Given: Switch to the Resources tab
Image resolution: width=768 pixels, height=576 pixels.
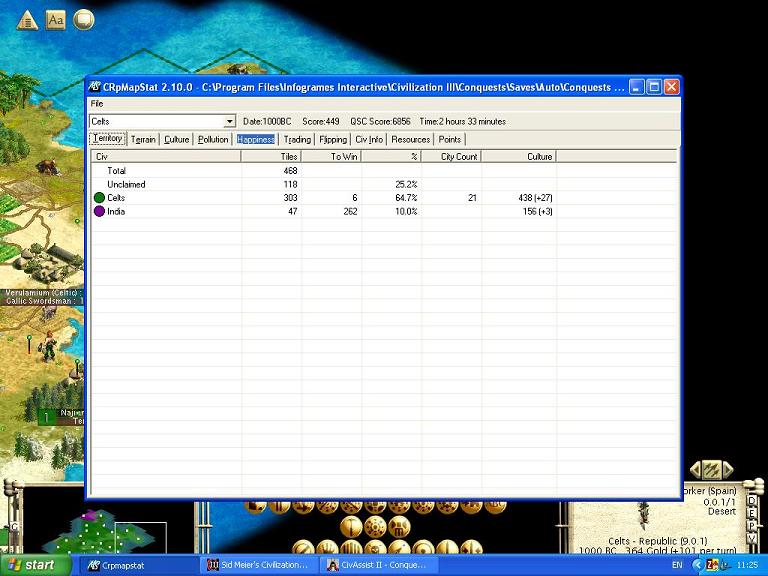Looking at the screenshot, I should click(410, 140).
